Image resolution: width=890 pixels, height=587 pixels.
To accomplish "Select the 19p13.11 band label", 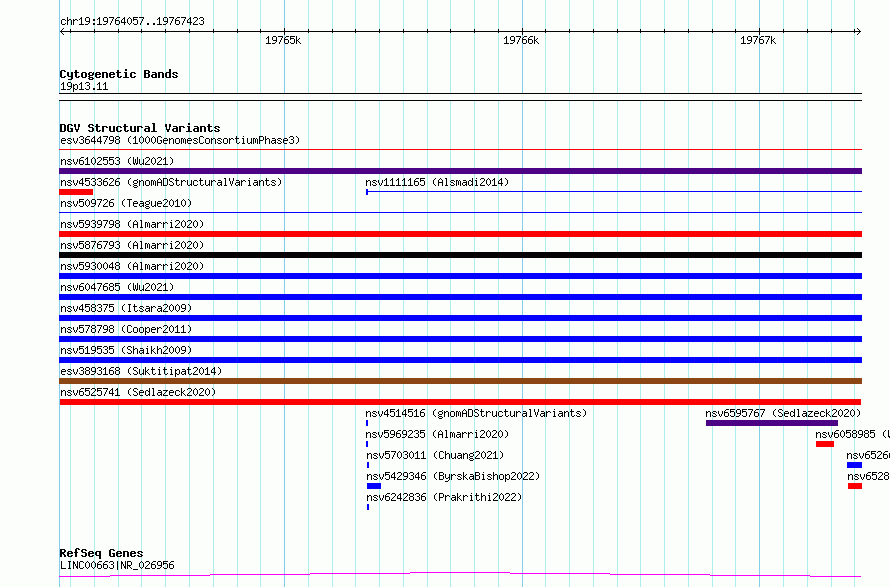I will click(x=84, y=86).
